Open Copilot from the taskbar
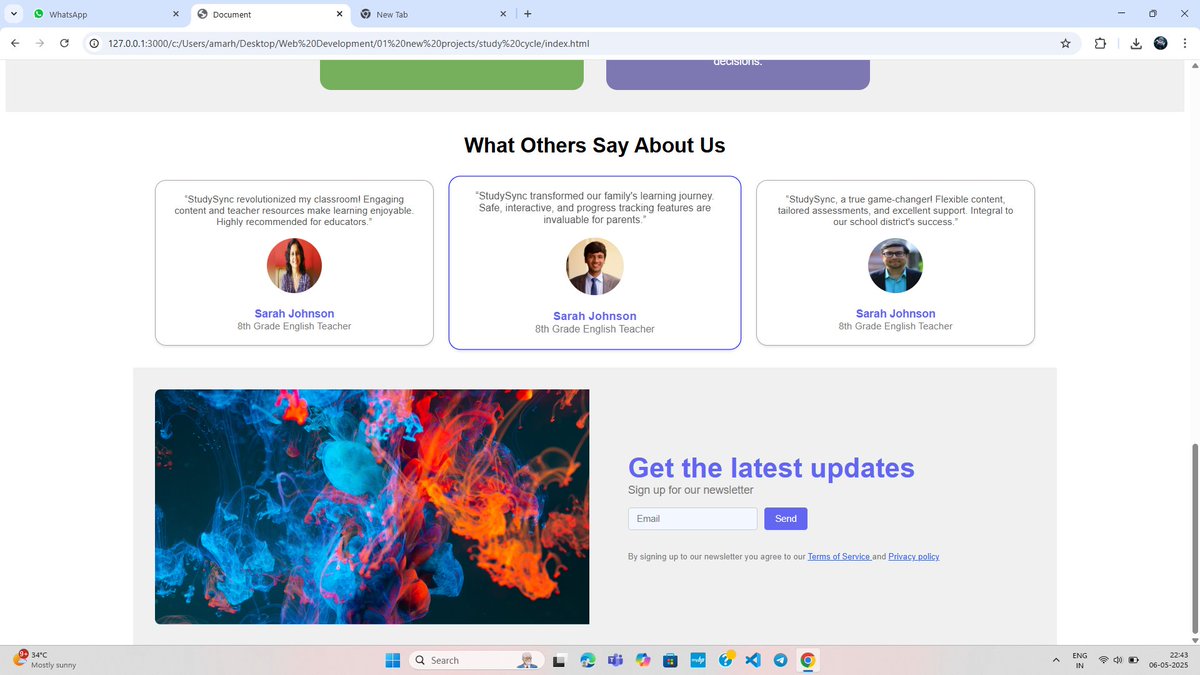The height and width of the screenshot is (675, 1200). click(x=643, y=660)
